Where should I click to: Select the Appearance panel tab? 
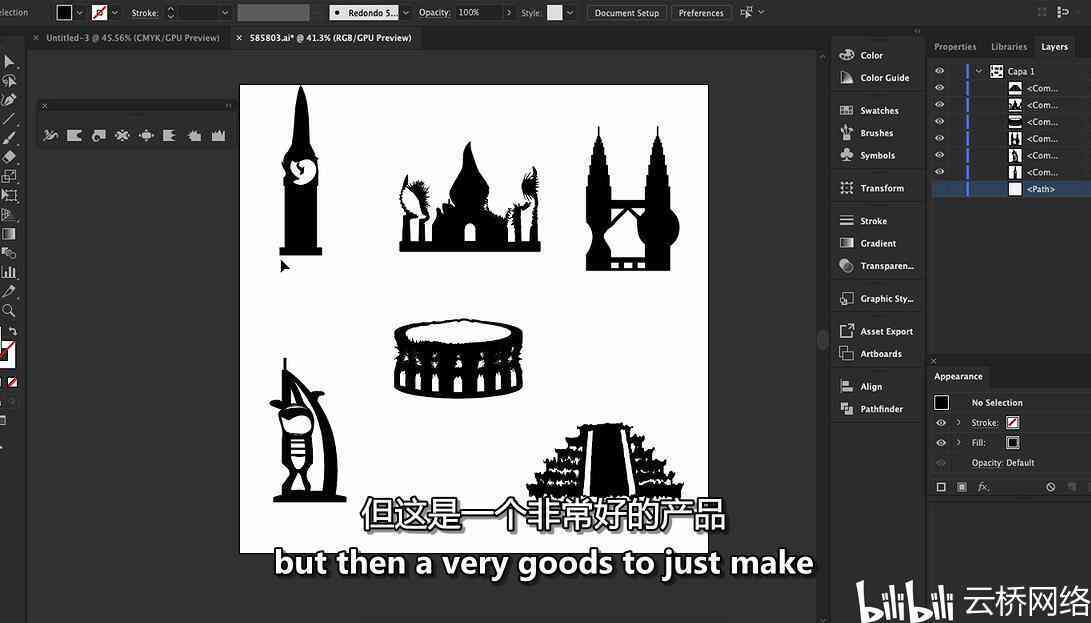958,377
